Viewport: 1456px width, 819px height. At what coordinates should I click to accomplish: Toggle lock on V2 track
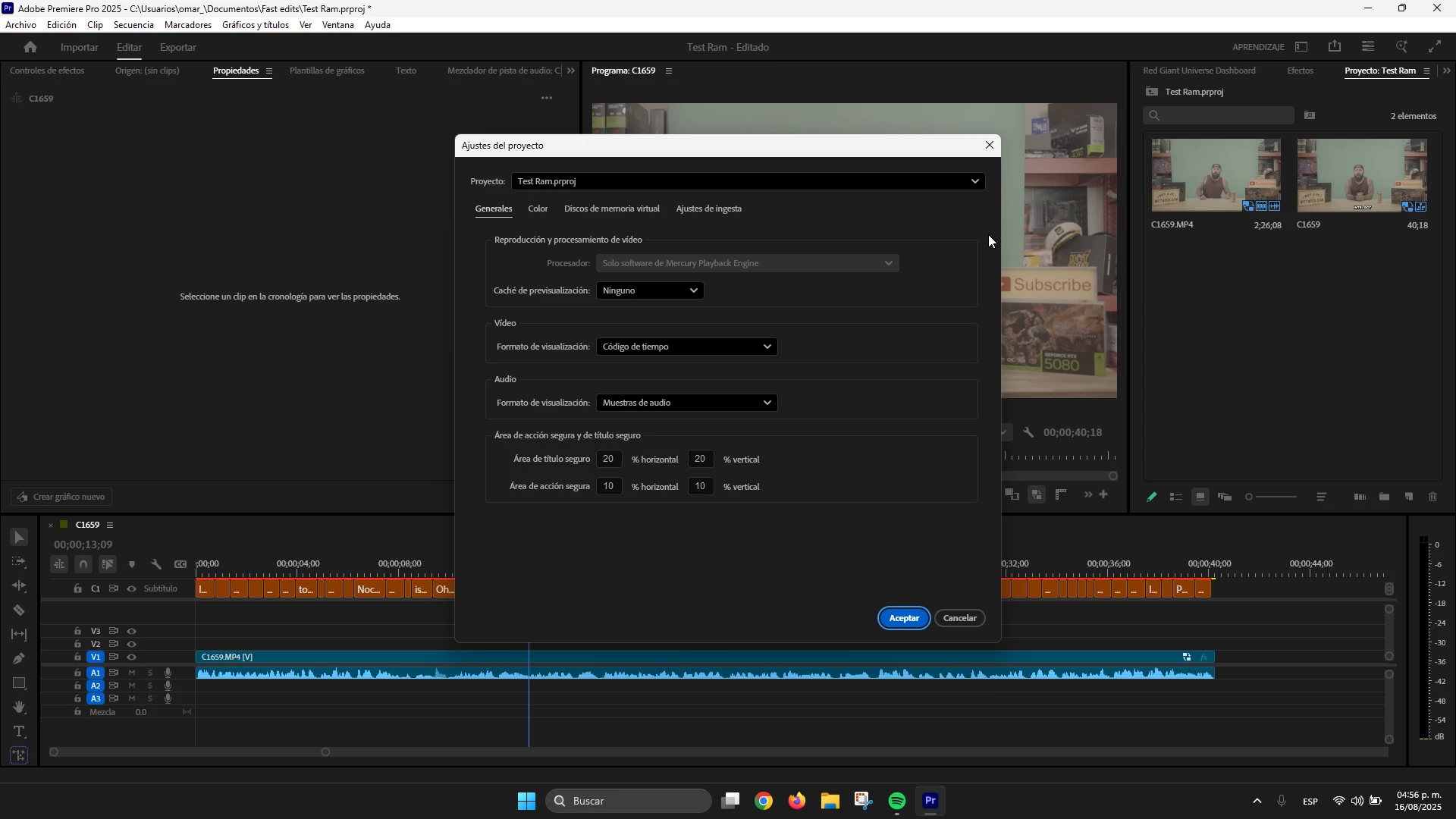point(77,644)
